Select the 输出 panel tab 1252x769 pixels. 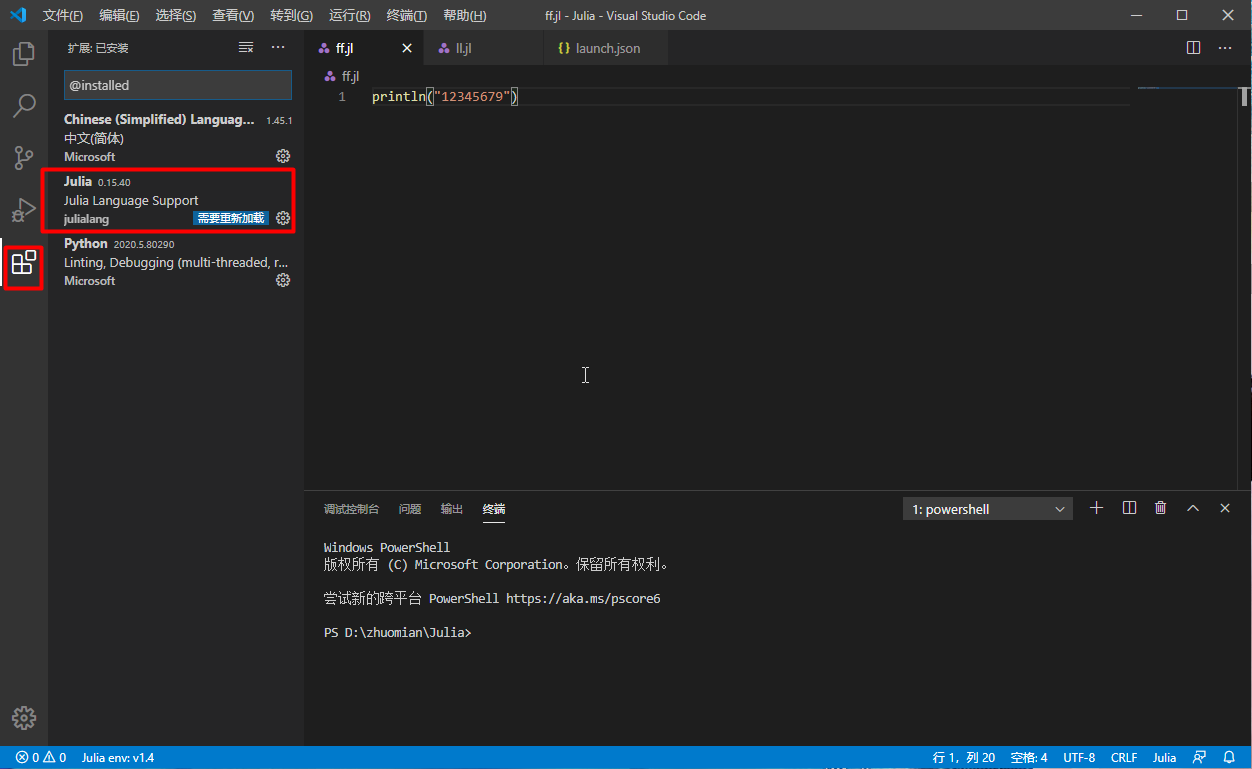click(x=451, y=508)
